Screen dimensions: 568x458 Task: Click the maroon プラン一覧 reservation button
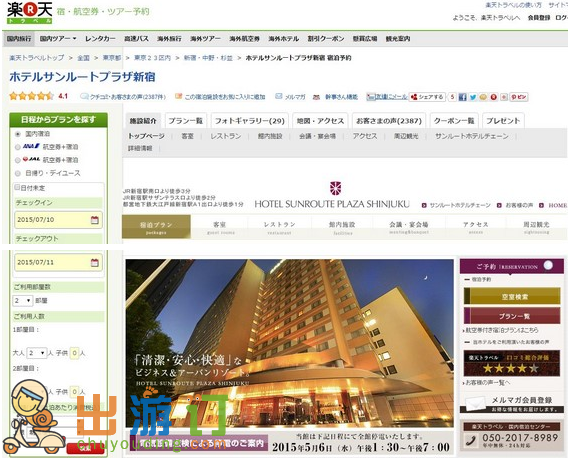coord(512,316)
